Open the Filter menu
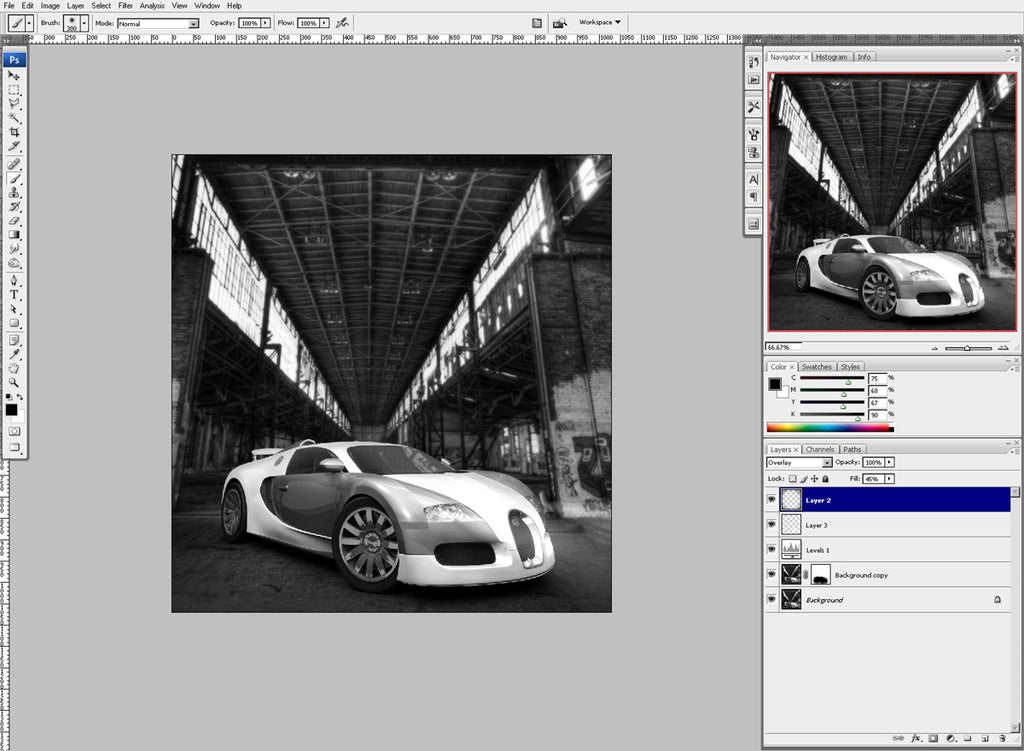Screen dimensions: 1024x751 click(124, 5)
